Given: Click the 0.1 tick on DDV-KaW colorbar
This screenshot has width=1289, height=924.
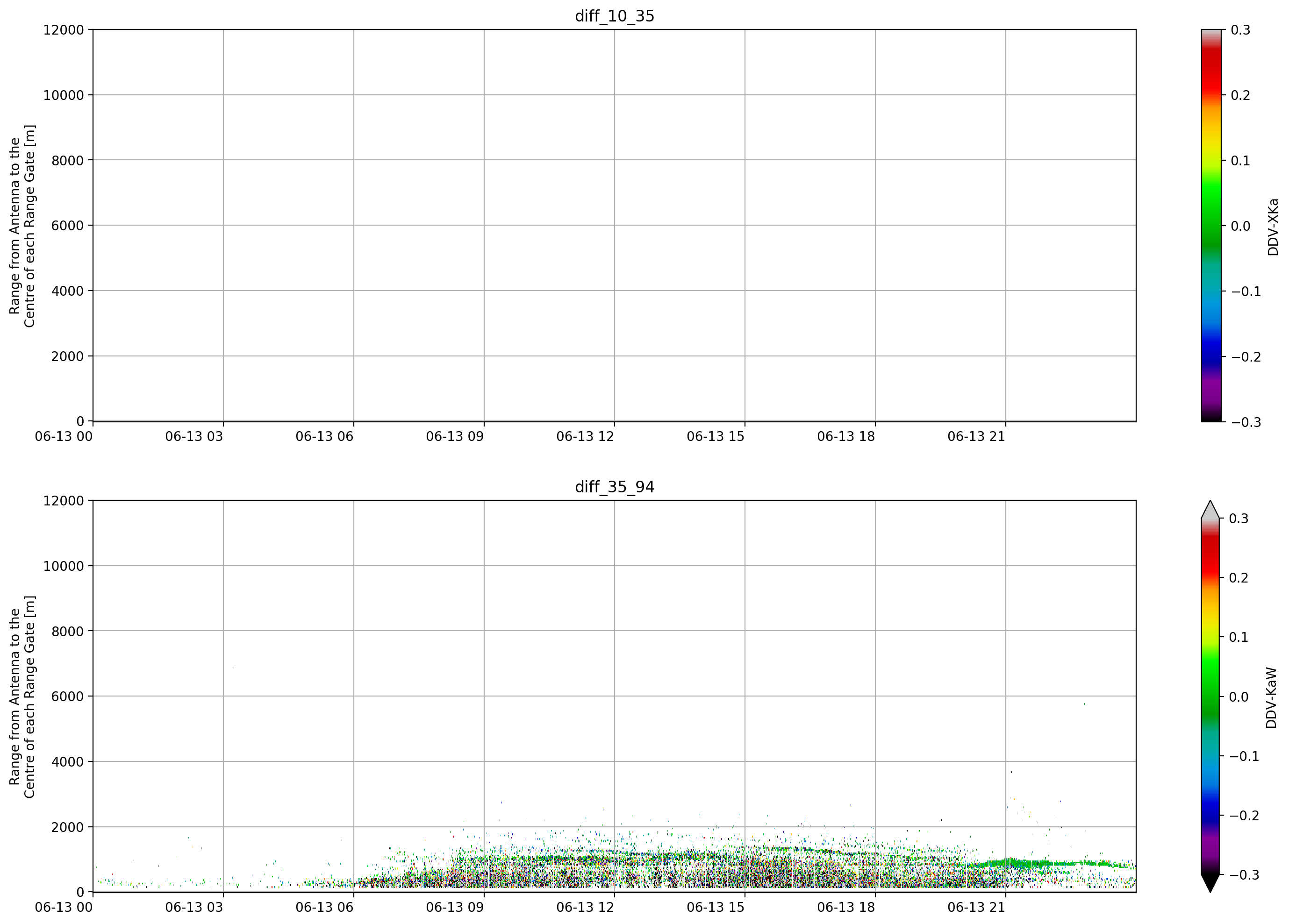Looking at the screenshot, I should [1239, 637].
